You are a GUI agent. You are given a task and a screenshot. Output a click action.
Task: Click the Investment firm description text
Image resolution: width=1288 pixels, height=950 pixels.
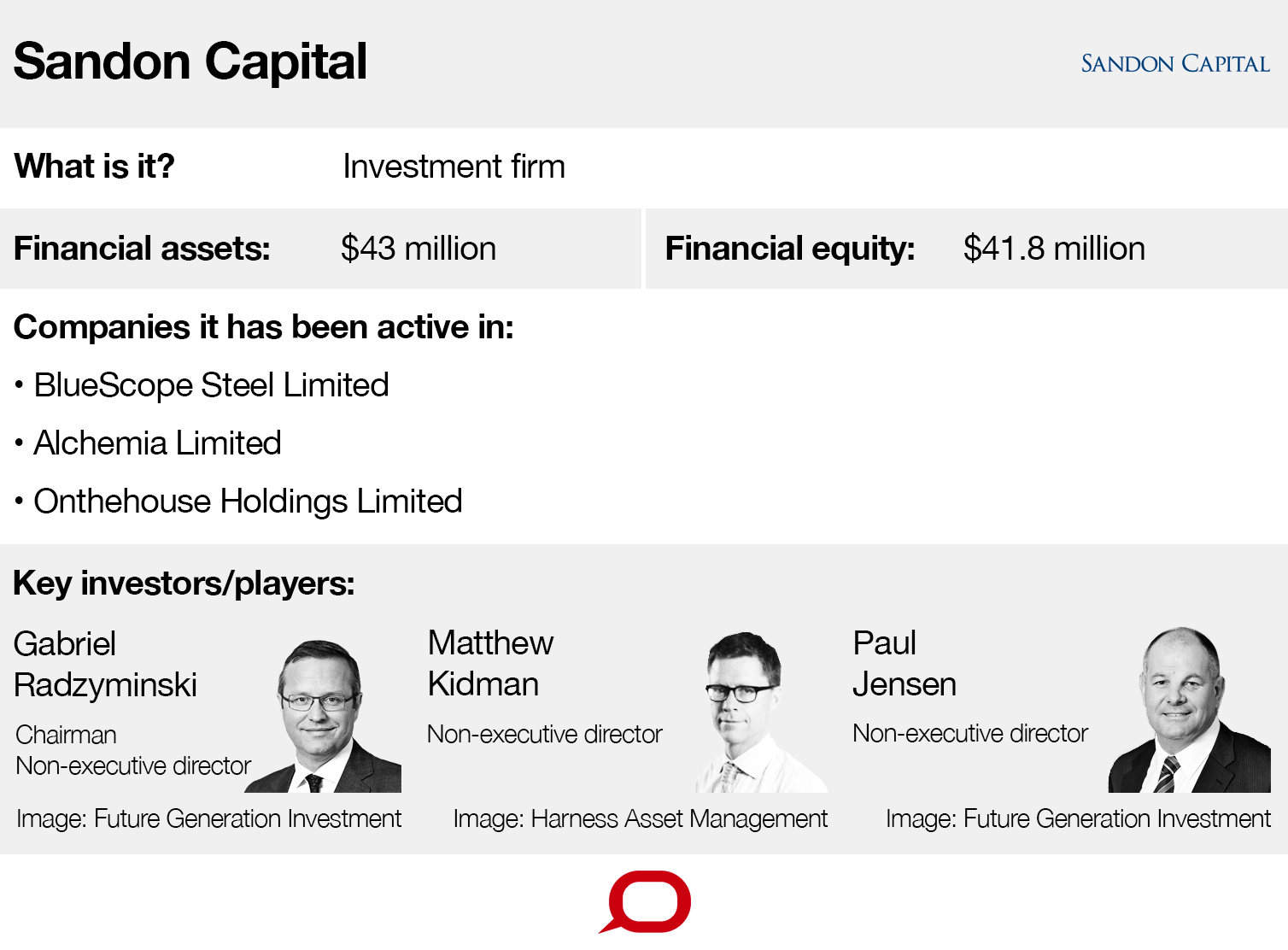[454, 167]
